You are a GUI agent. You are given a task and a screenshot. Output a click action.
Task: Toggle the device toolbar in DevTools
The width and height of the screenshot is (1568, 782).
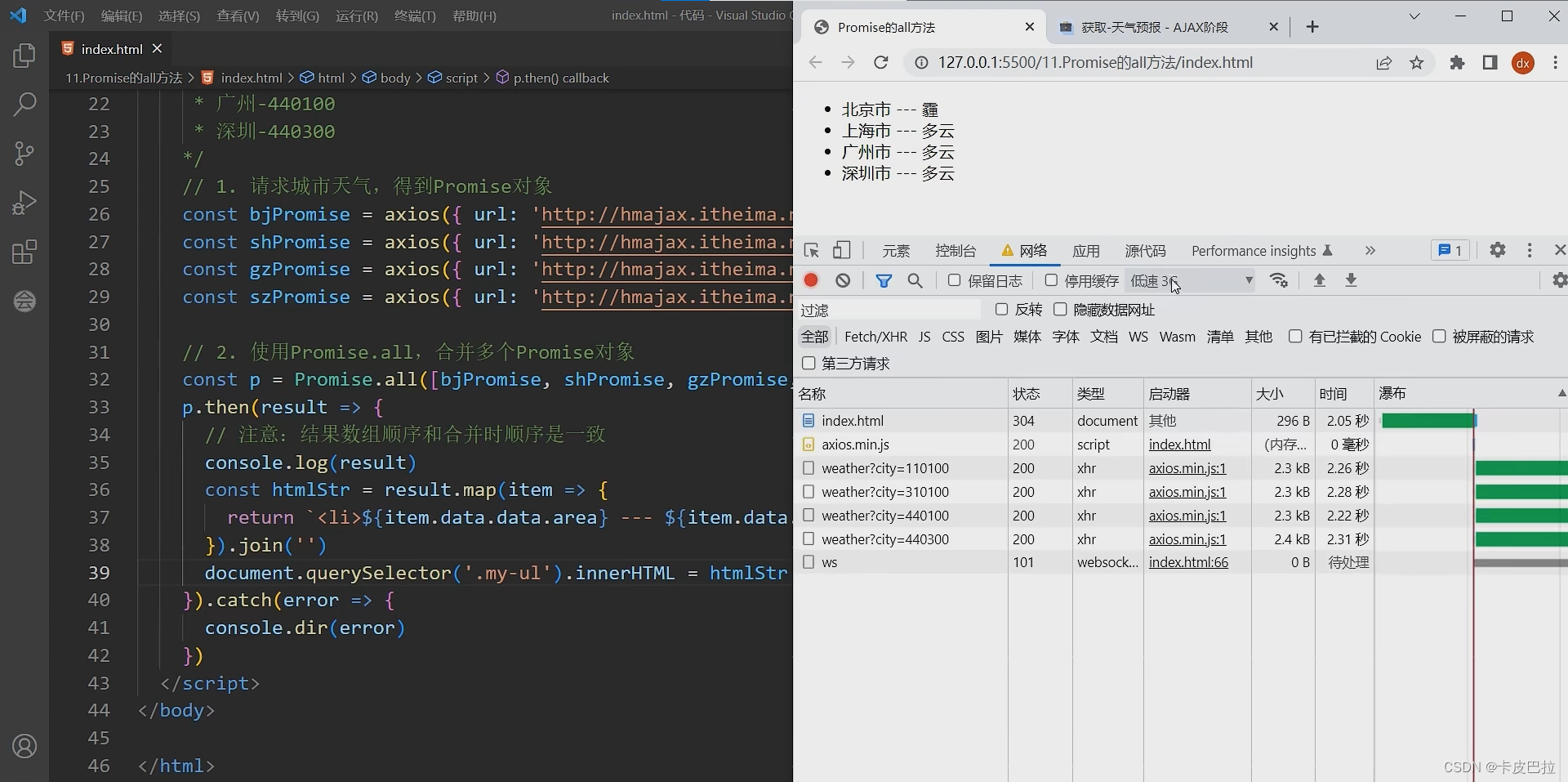click(841, 251)
